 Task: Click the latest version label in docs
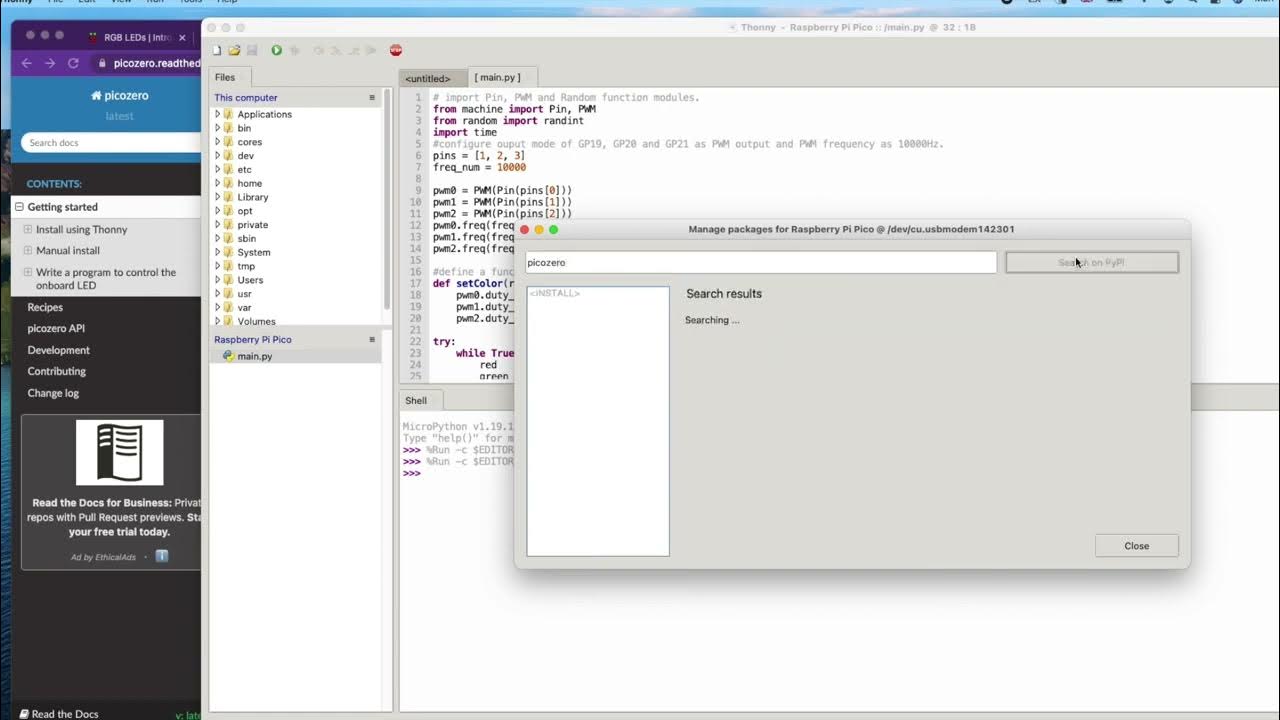pyautogui.click(x=119, y=116)
